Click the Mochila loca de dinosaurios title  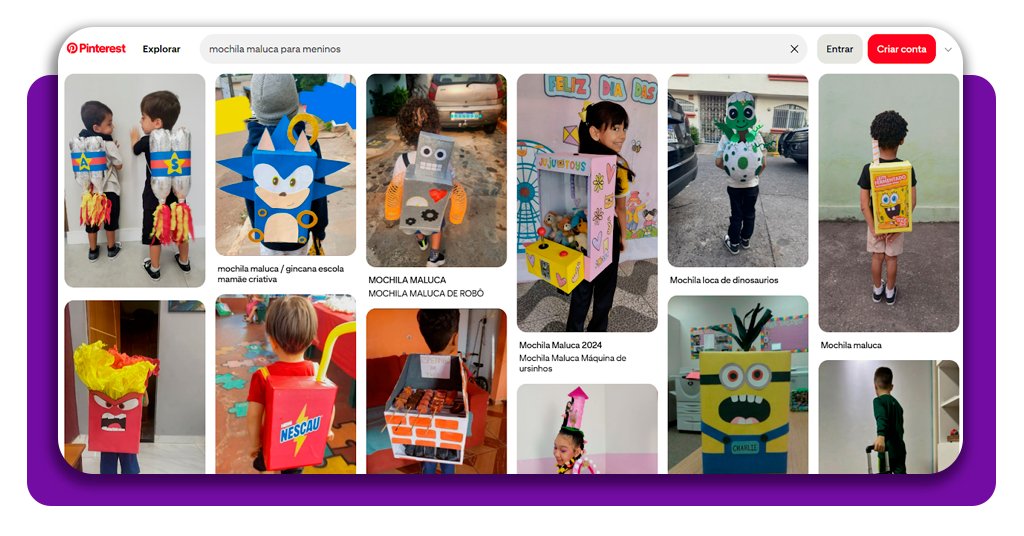(724, 281)
